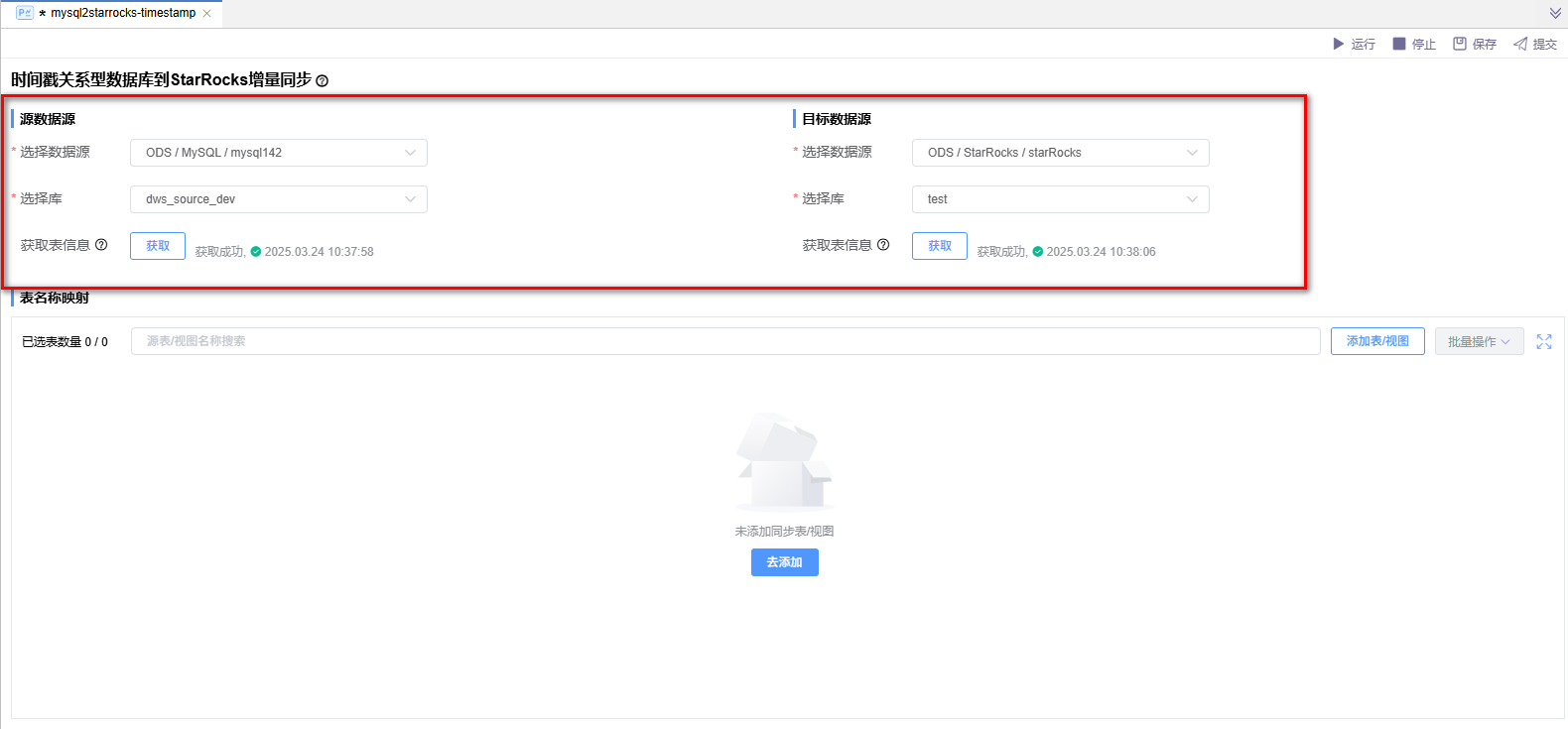This screenshot has width=1568, height=729.
Task: Click help icon next to target 获取表信息
Action: pyautogui.click(x=883, y=245)
